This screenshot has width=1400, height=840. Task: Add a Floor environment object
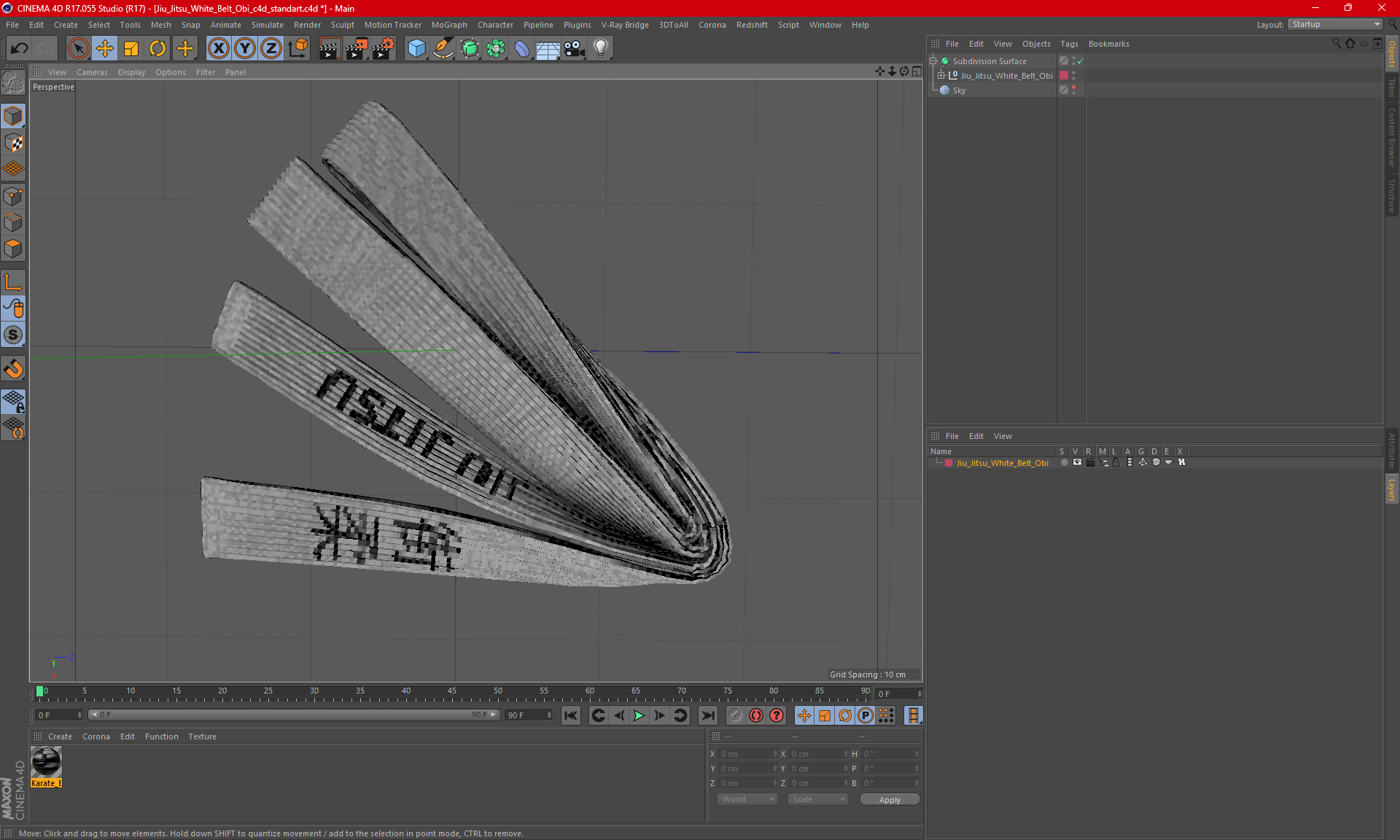click(548, 49)
